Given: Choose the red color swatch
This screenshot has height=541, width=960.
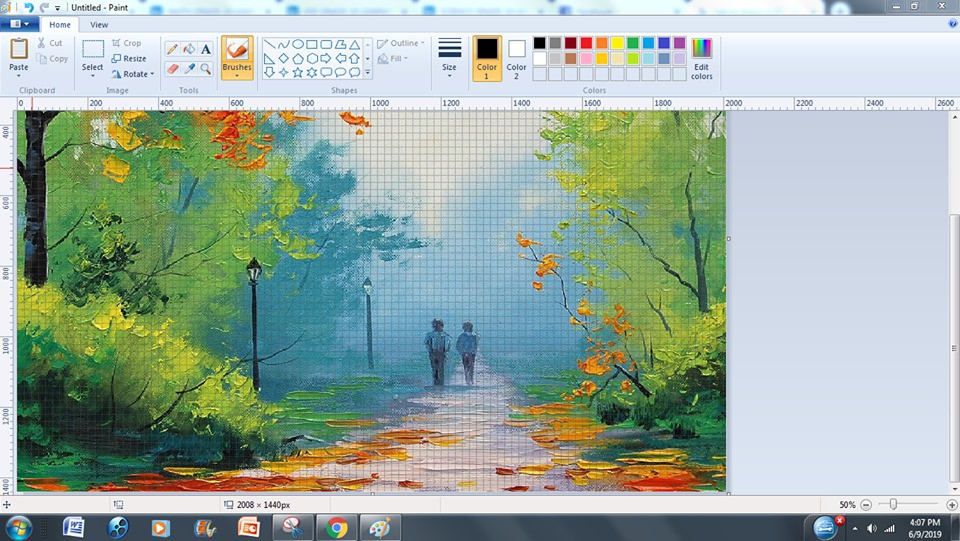Looking at the screenshot, I should click(586, 43).
